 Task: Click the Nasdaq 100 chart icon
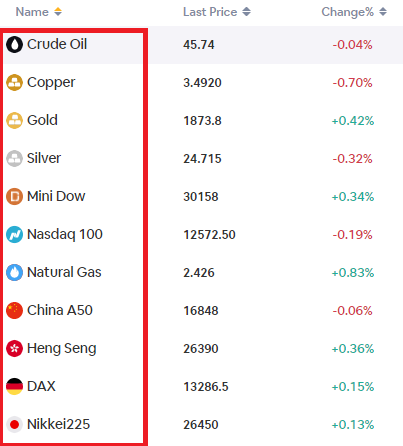tap(14, 234)
